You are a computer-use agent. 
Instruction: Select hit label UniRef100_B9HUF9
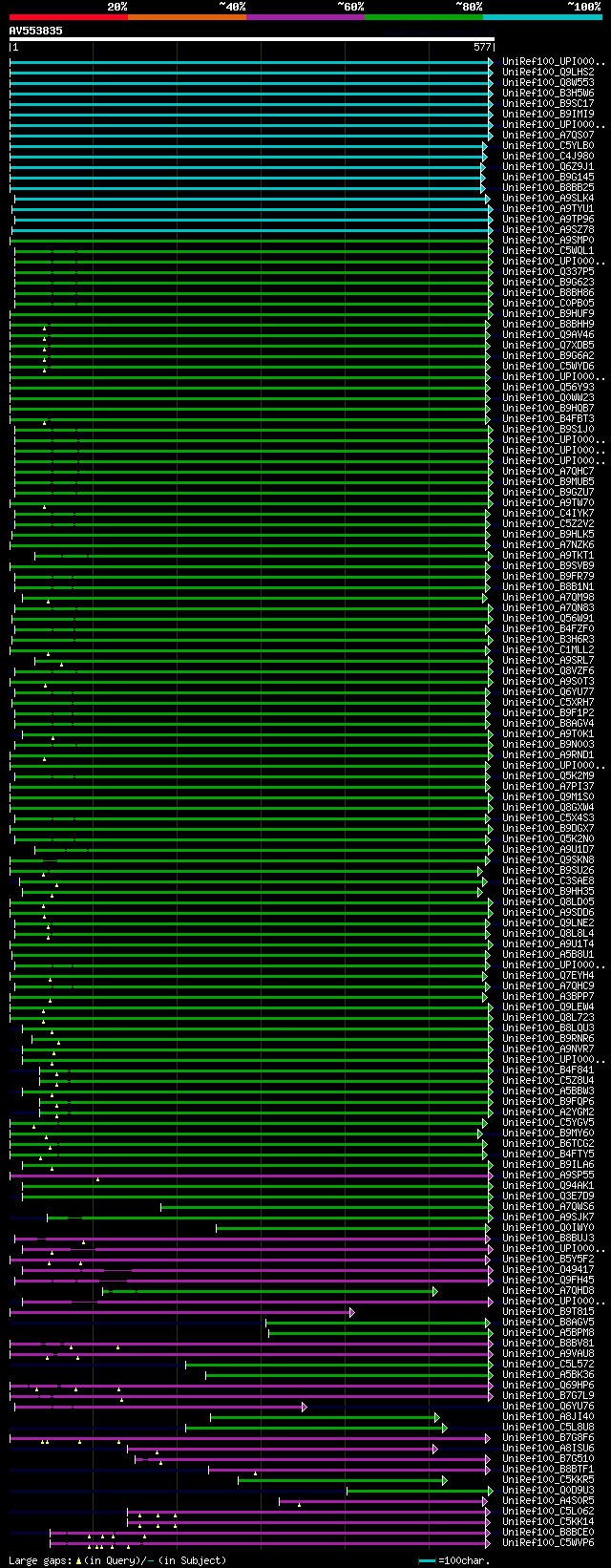coord(548,313)
